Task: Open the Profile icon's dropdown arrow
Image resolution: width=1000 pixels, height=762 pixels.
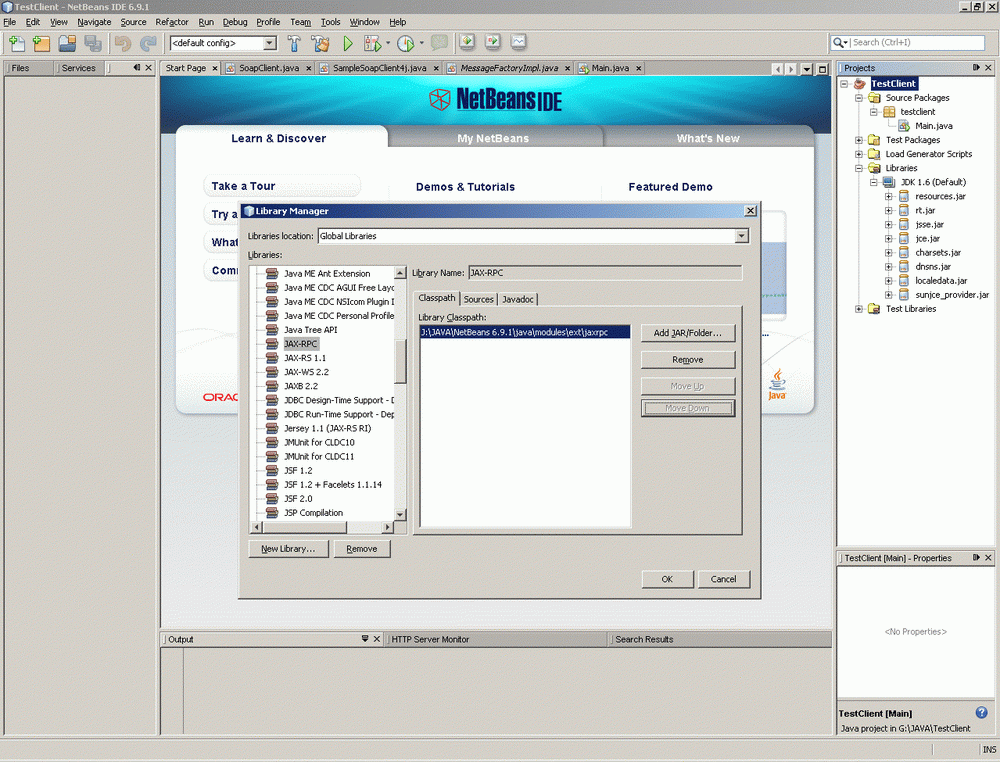Action: click(x=422, y=43)
